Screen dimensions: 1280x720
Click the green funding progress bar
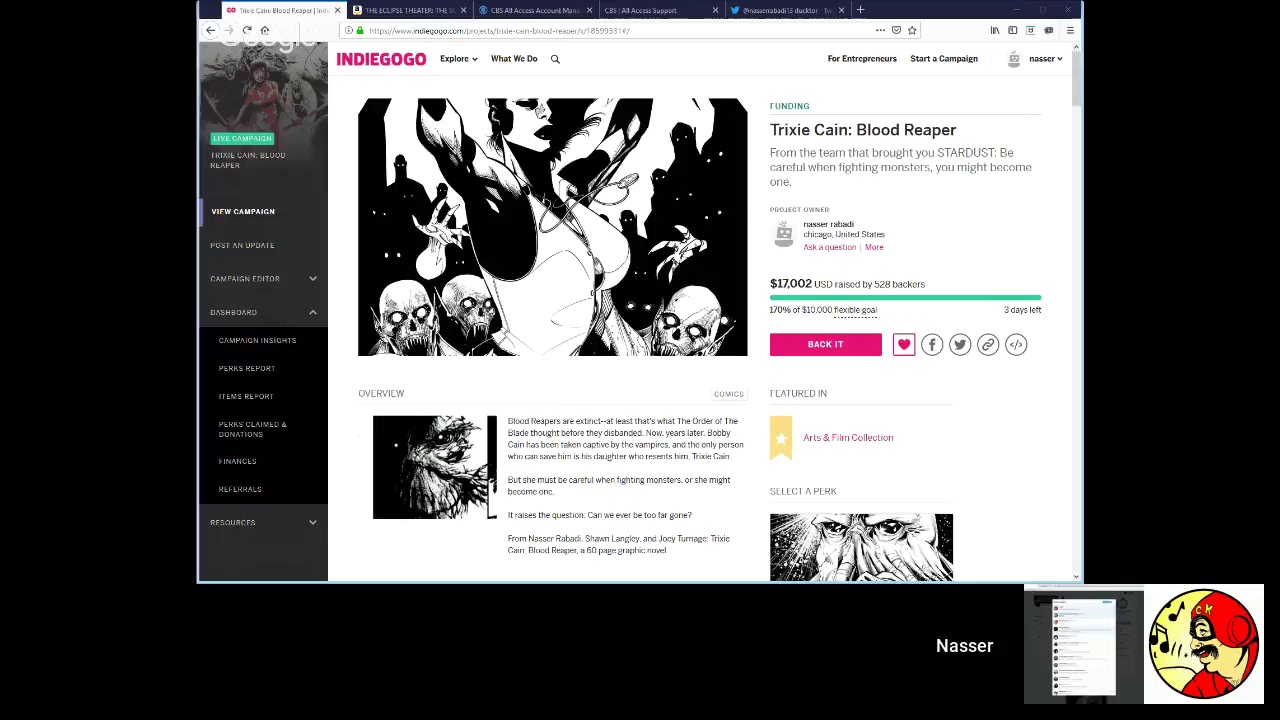coord(905,298)
